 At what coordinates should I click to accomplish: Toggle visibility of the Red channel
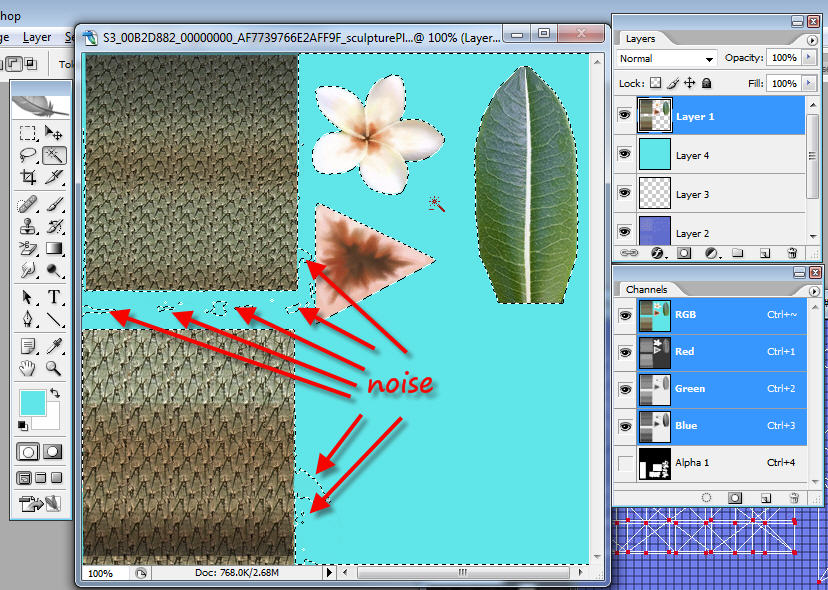pyautogui.click(x=625, y=351)
